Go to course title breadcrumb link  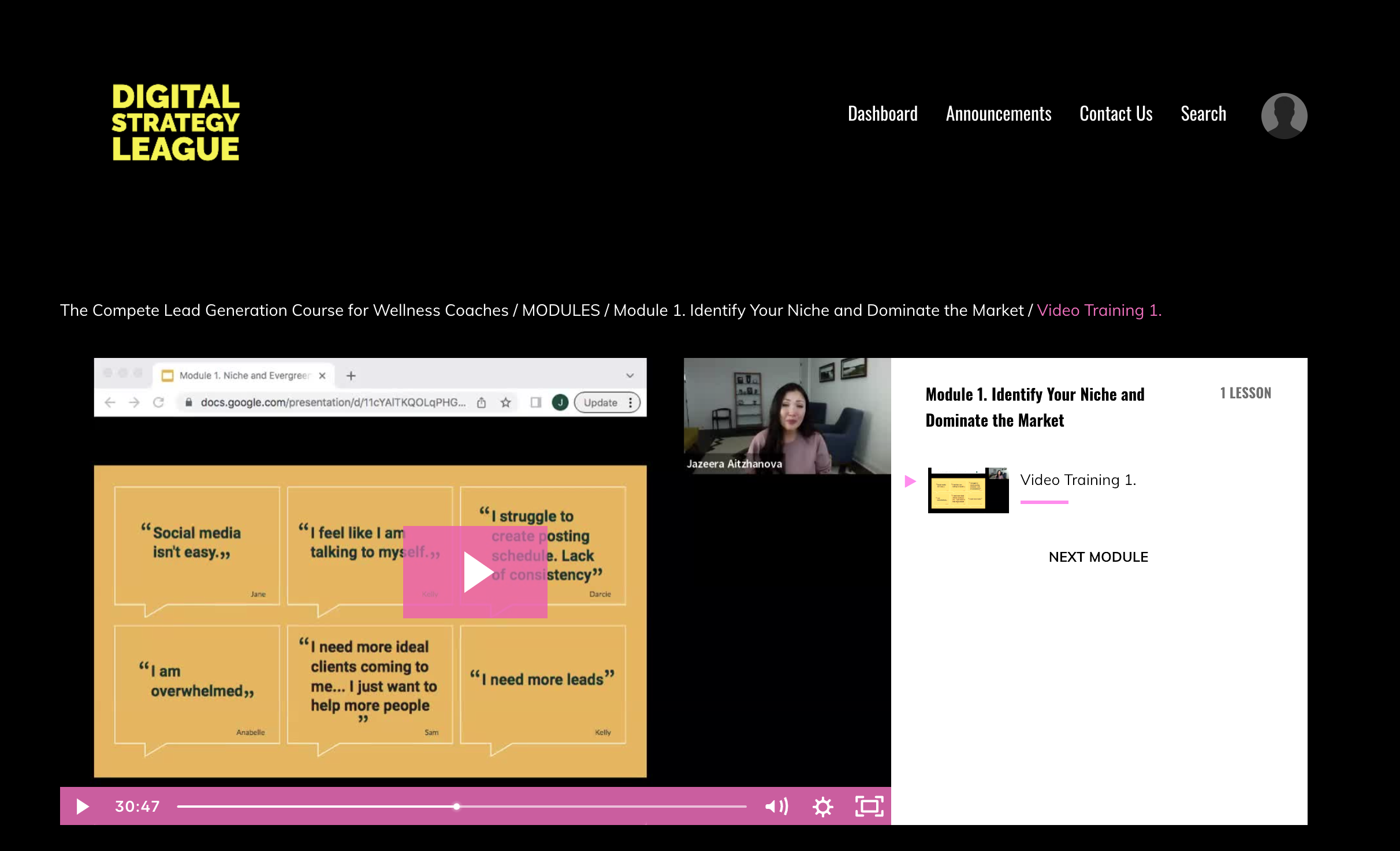(x=284, y=310)
